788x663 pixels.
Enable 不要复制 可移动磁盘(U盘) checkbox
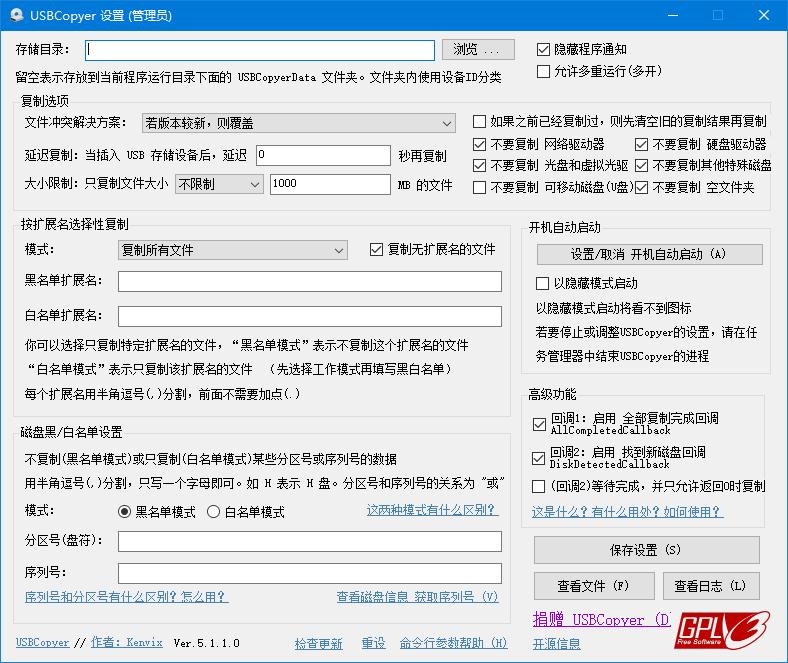479,187
